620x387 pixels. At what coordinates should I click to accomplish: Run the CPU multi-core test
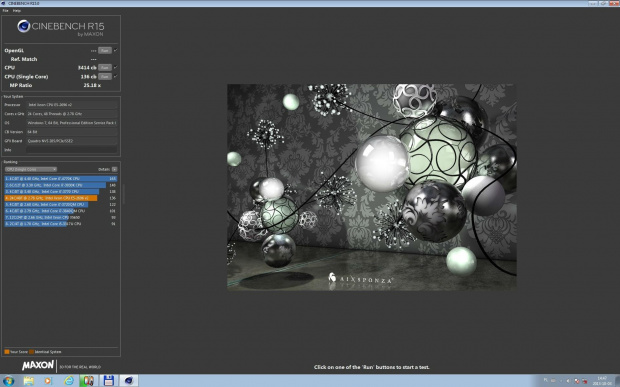(x=105, y=68)
